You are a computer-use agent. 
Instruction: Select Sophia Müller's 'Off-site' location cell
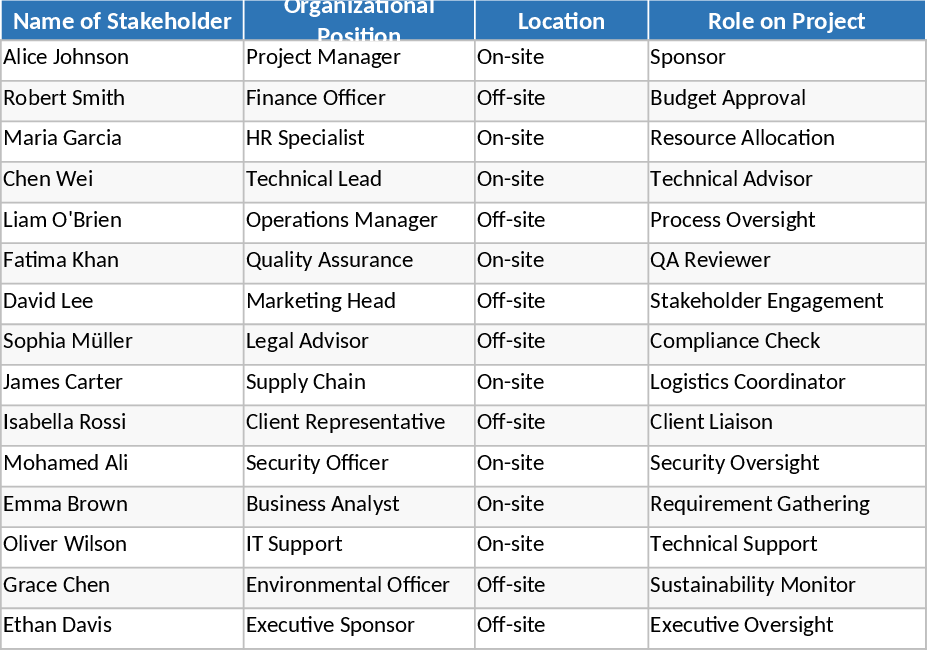[561, 342]
